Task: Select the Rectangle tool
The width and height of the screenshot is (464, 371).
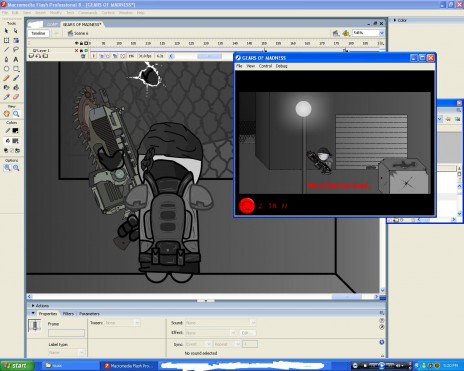Action: [16, 69]
